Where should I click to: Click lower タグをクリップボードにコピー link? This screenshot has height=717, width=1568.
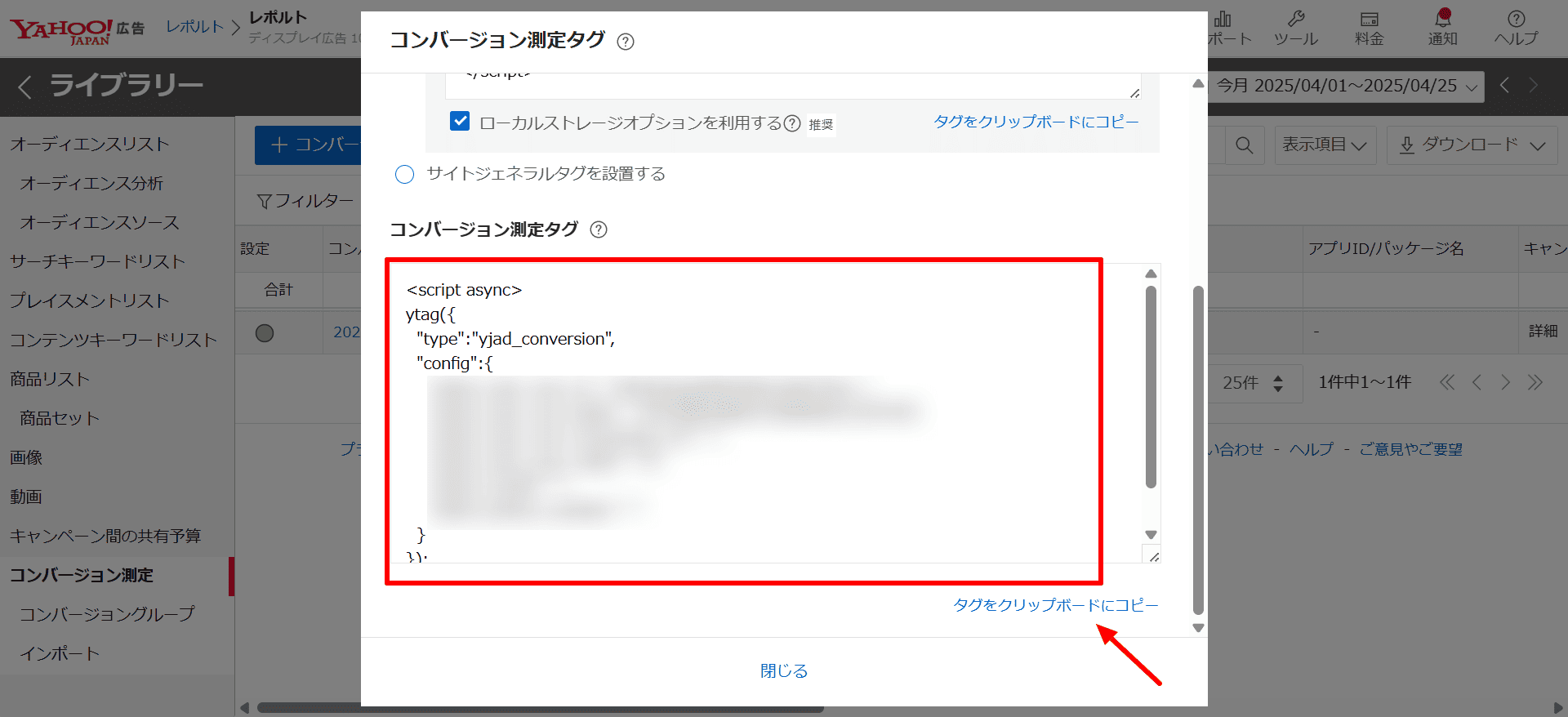(1056, 605)
